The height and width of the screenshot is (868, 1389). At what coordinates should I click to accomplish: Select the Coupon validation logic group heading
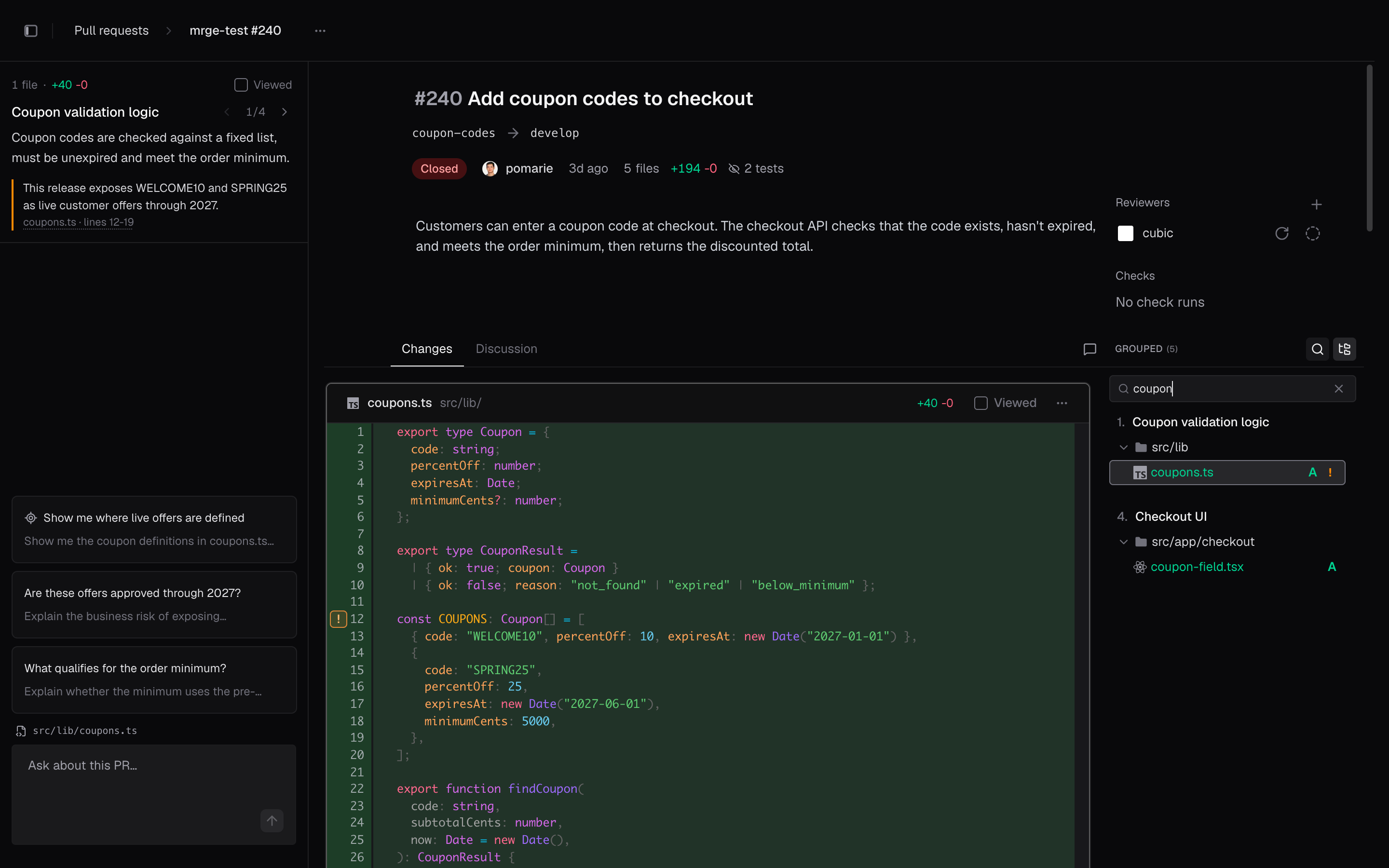(1200, 422)
